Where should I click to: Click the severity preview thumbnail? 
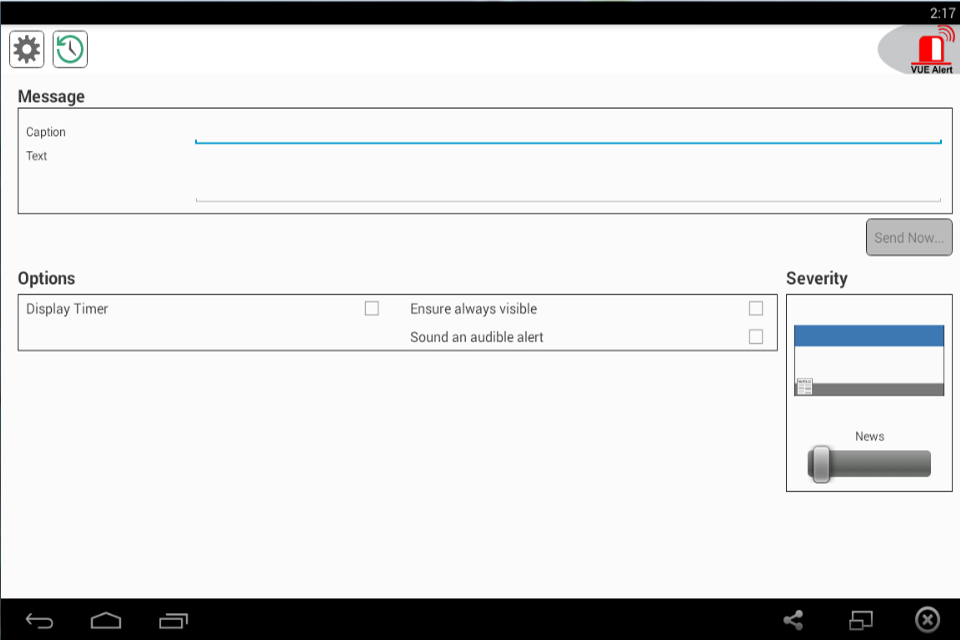click(869, 360)
